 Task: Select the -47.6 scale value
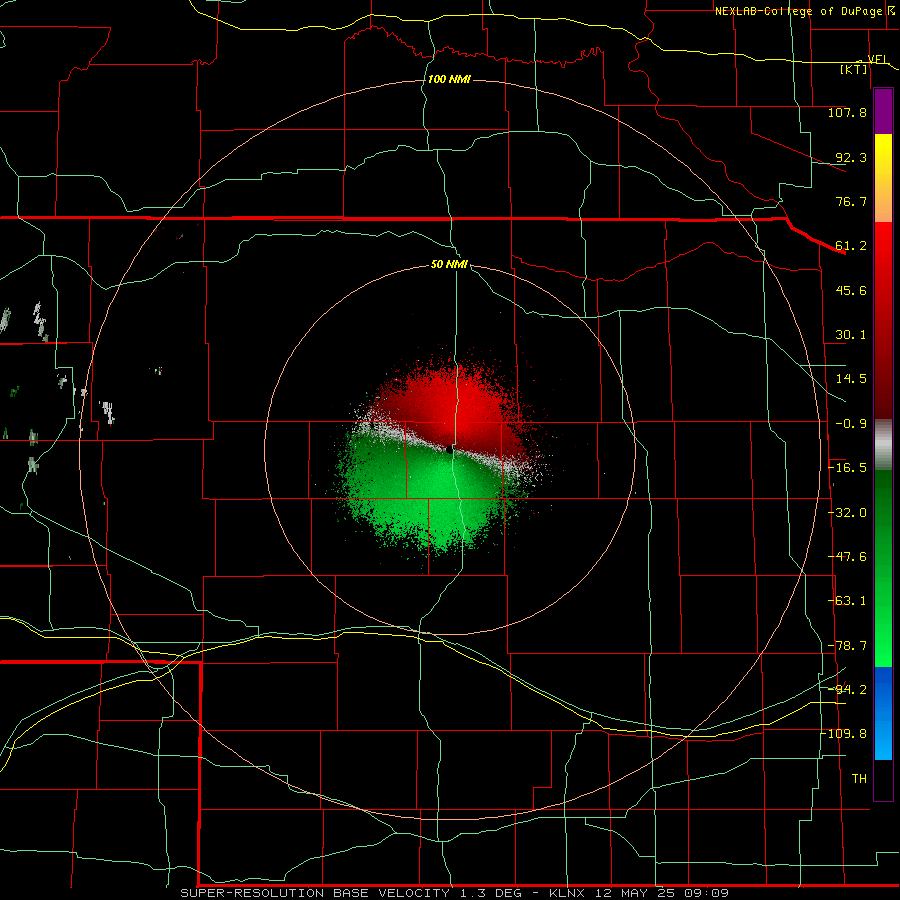pos(847,557)
